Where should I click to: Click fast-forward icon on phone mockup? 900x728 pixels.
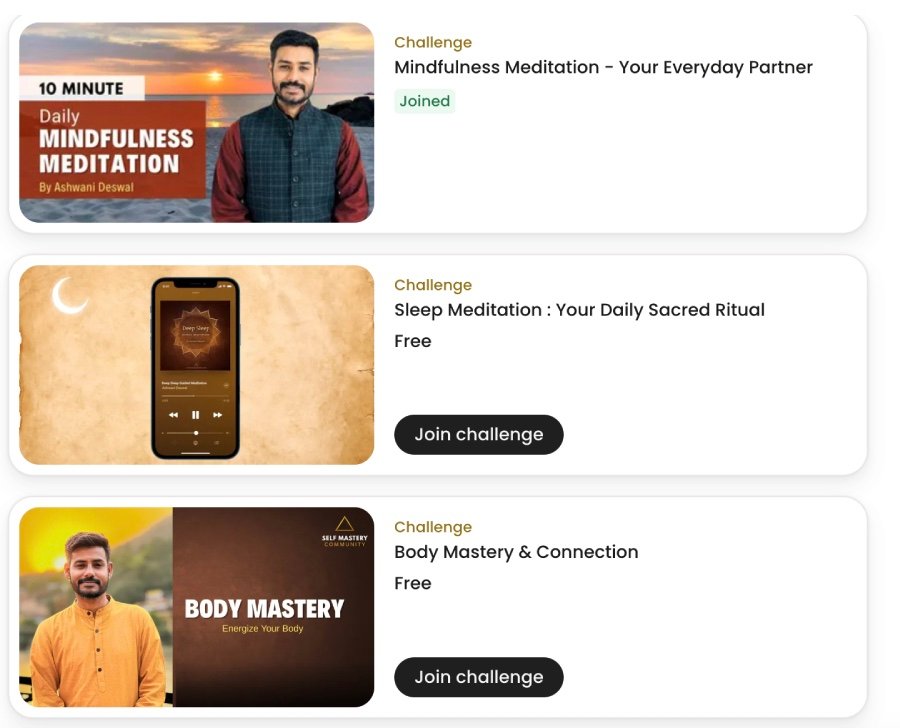pyautogui.click(x=217, y=415)
